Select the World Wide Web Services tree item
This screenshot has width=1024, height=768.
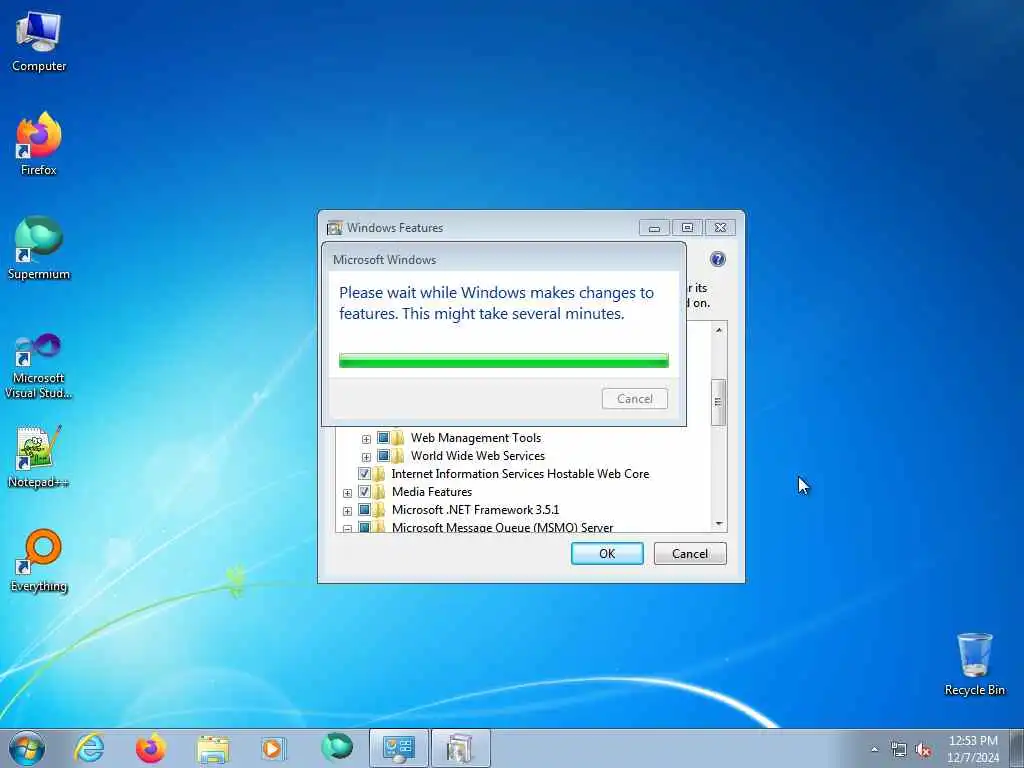click(x=477, y=456)
